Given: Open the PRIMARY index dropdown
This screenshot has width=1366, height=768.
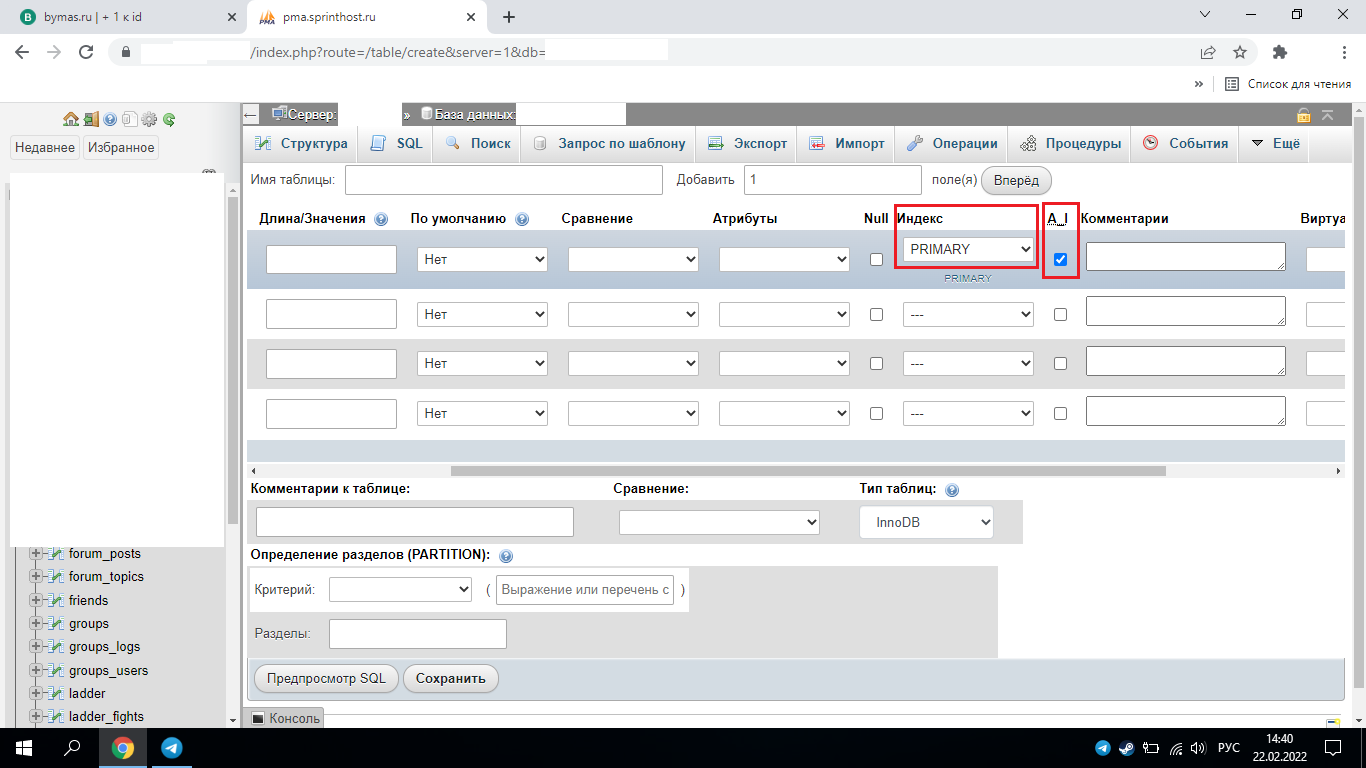Looking at the screenshot, I should pos(967,249).
